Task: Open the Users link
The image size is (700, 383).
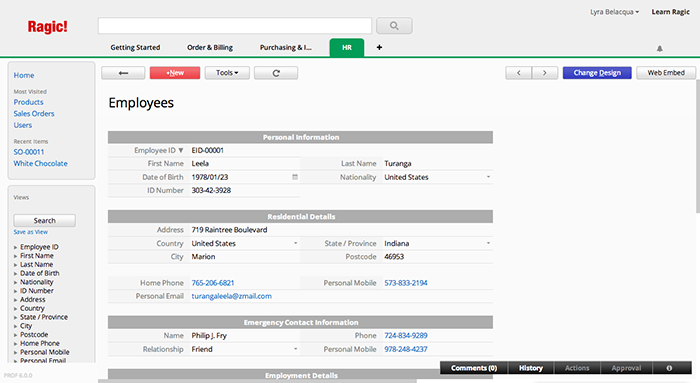Action: click(x=23, y=125)
